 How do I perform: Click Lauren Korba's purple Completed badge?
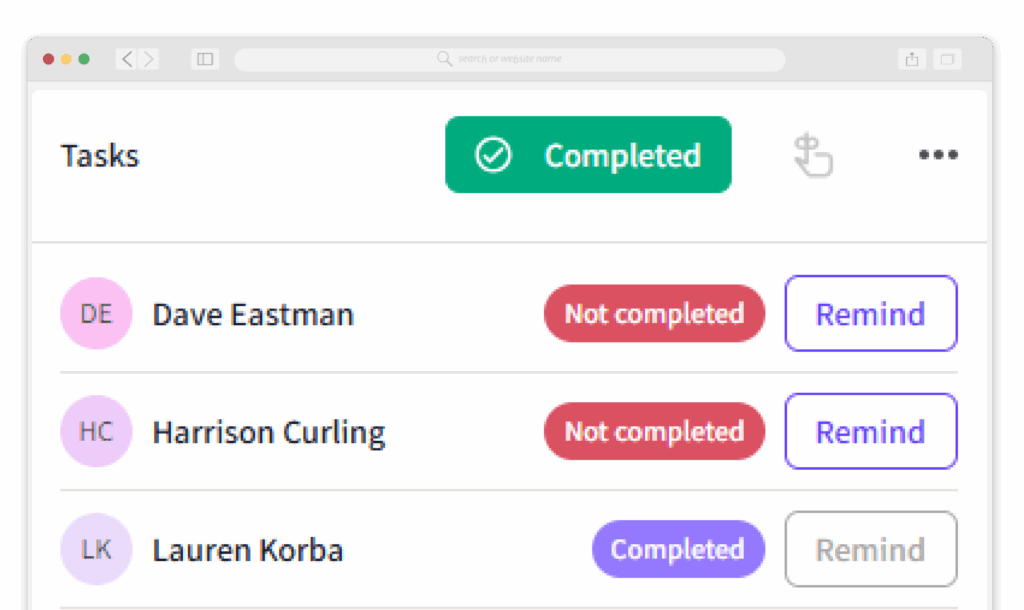678,550
